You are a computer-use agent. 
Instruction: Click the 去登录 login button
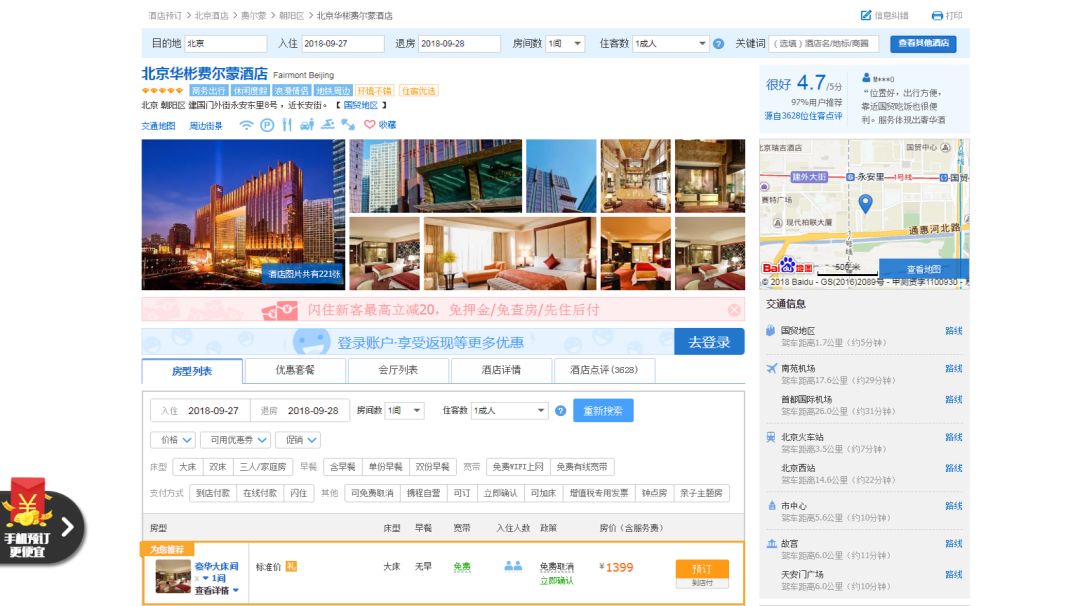click(709, 342)
